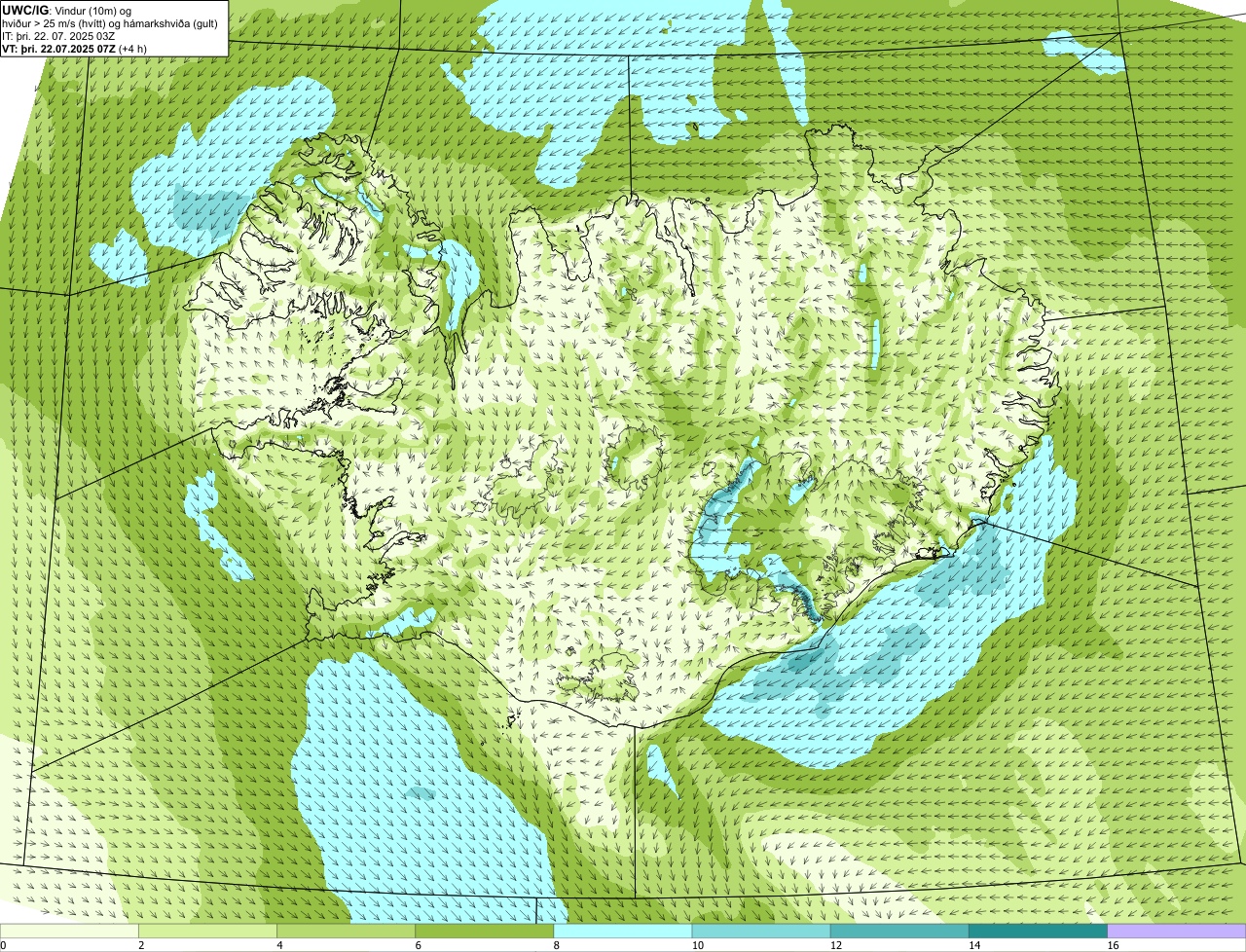Click the 'VT: þri. 22.07.2025 07Z (+4 h)' line
Screen dimensions: 1246x952
point(75,49)
